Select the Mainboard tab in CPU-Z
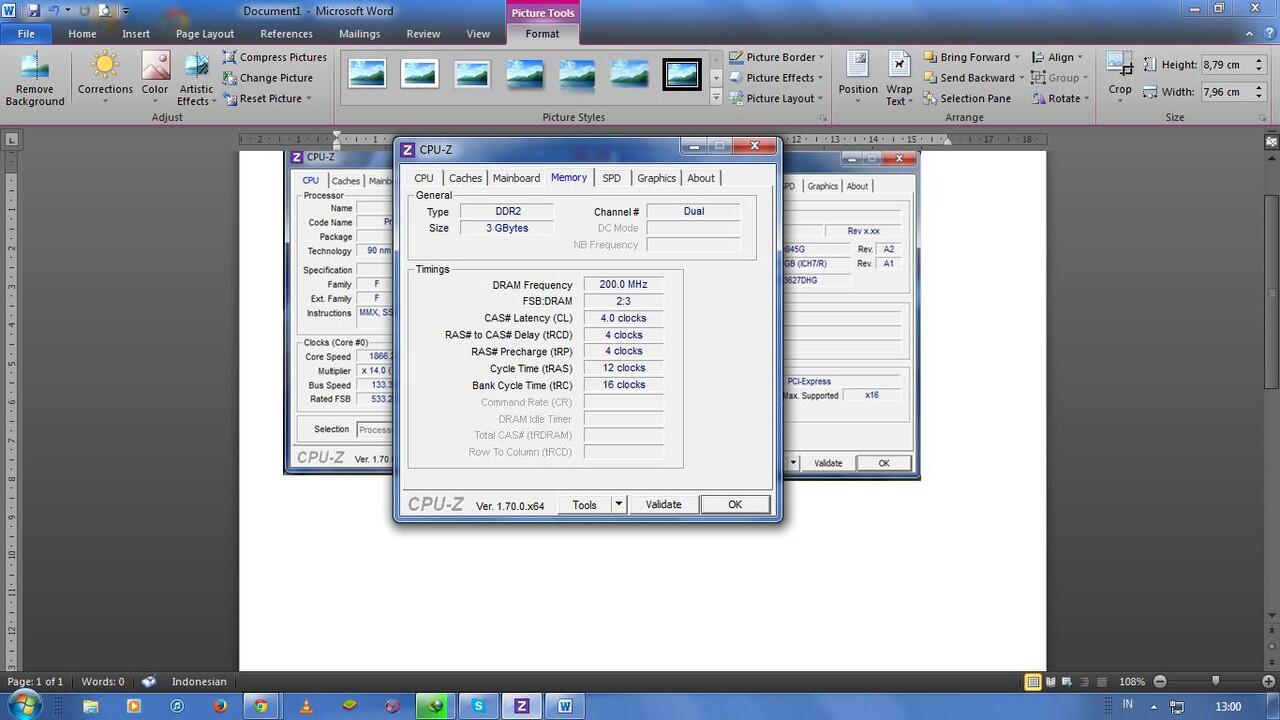 [x=516, y=178]
